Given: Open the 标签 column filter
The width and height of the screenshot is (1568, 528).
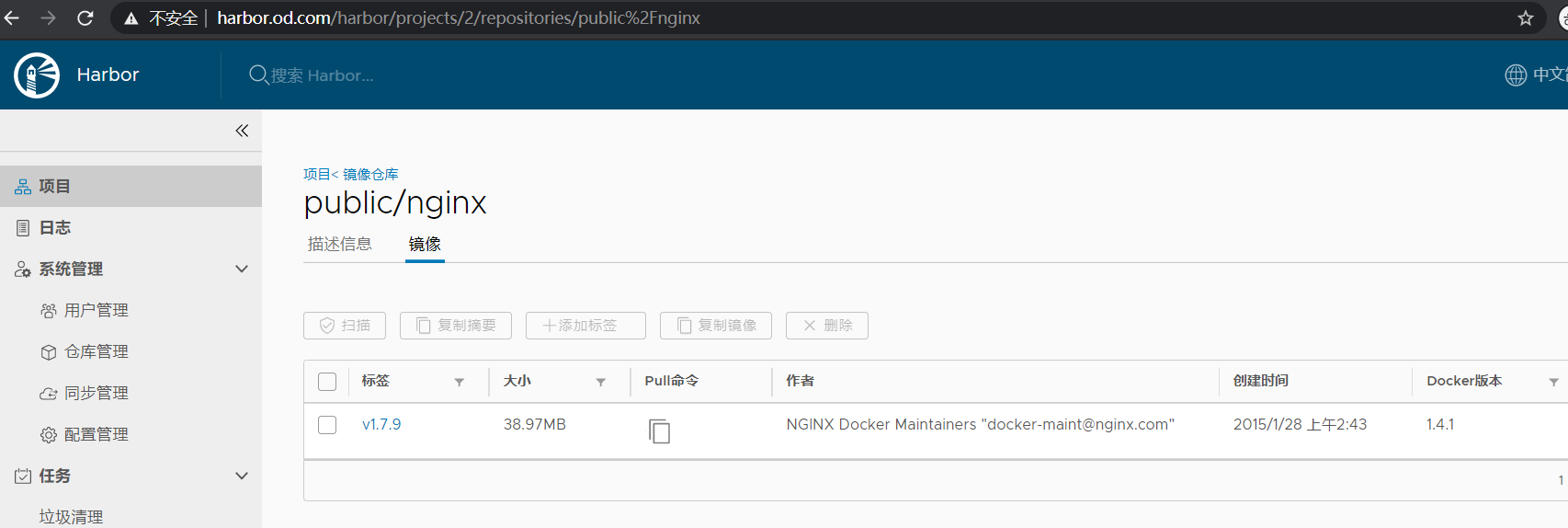Looking at the screenshot, I should 459,383.
